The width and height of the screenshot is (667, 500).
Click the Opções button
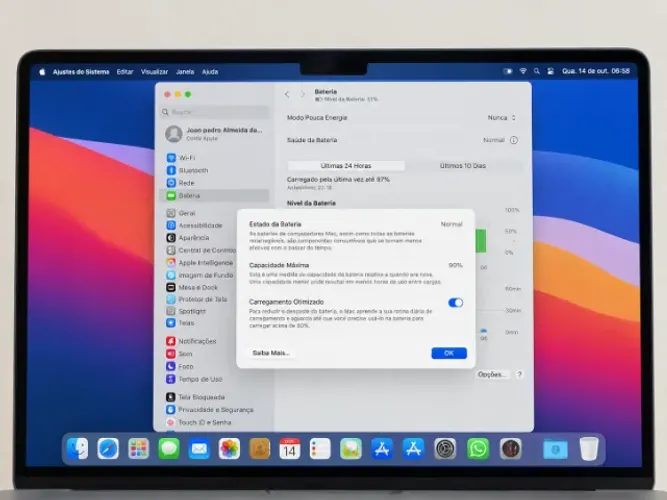[x=492, y=374]
